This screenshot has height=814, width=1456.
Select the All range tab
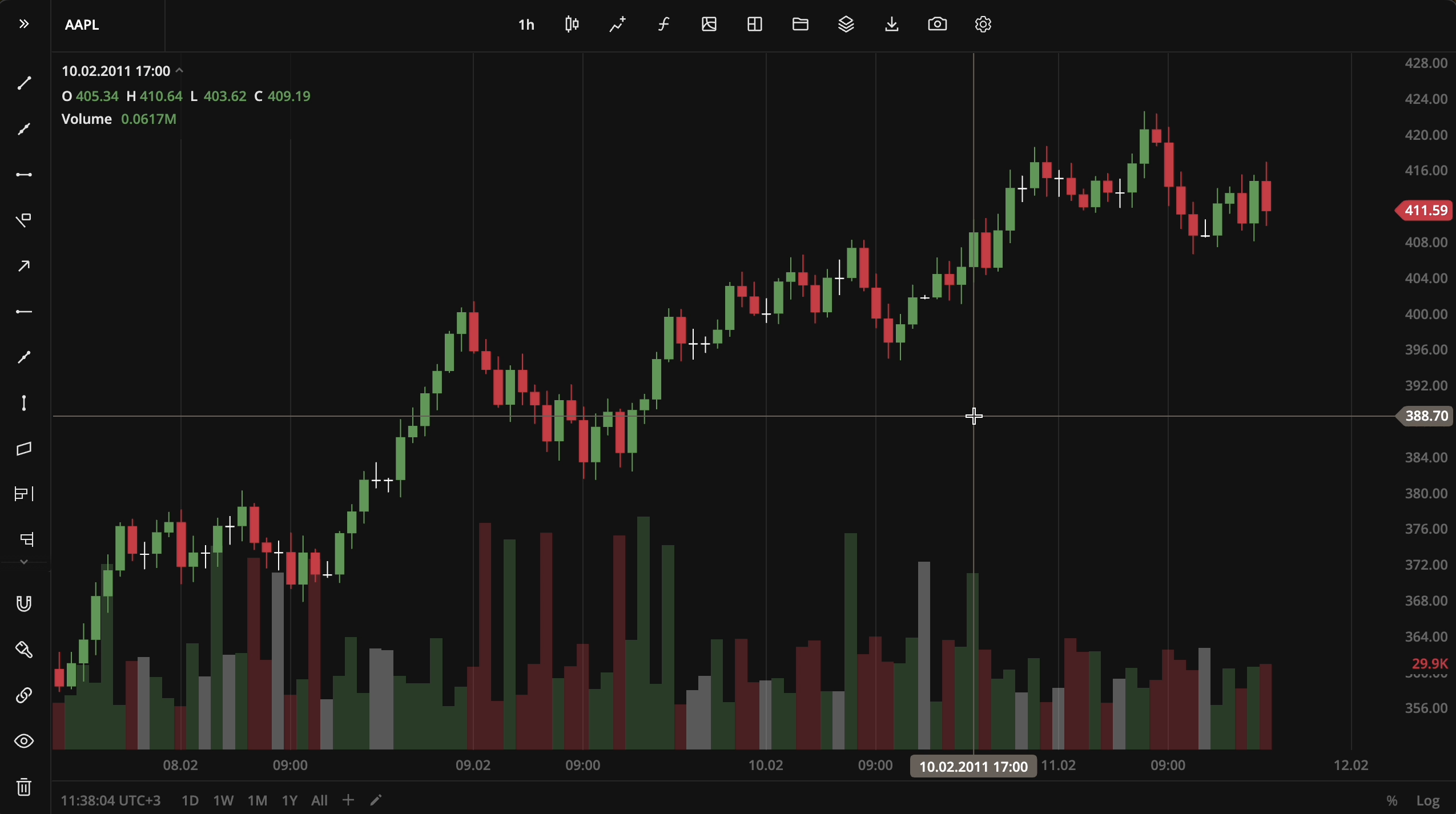coord(319,800)
